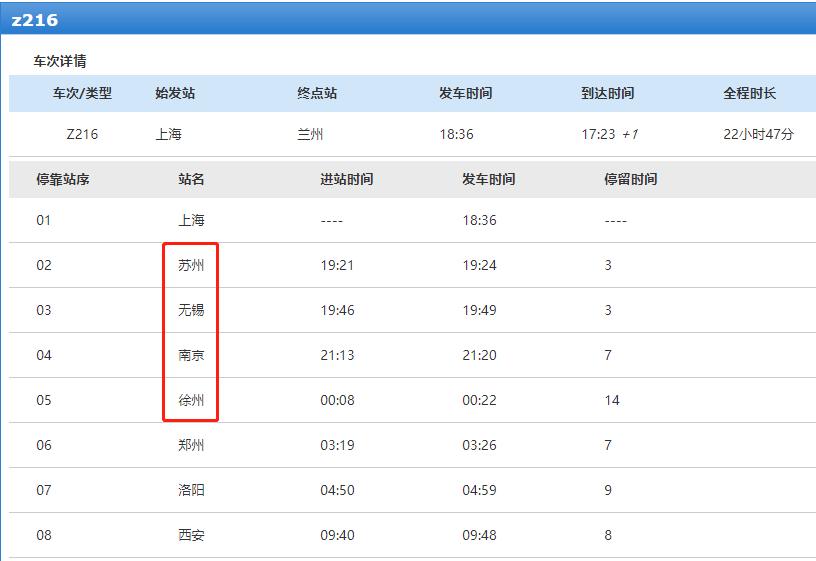Select station 南京
Screen dimensions: 816x561
[192, 355]
